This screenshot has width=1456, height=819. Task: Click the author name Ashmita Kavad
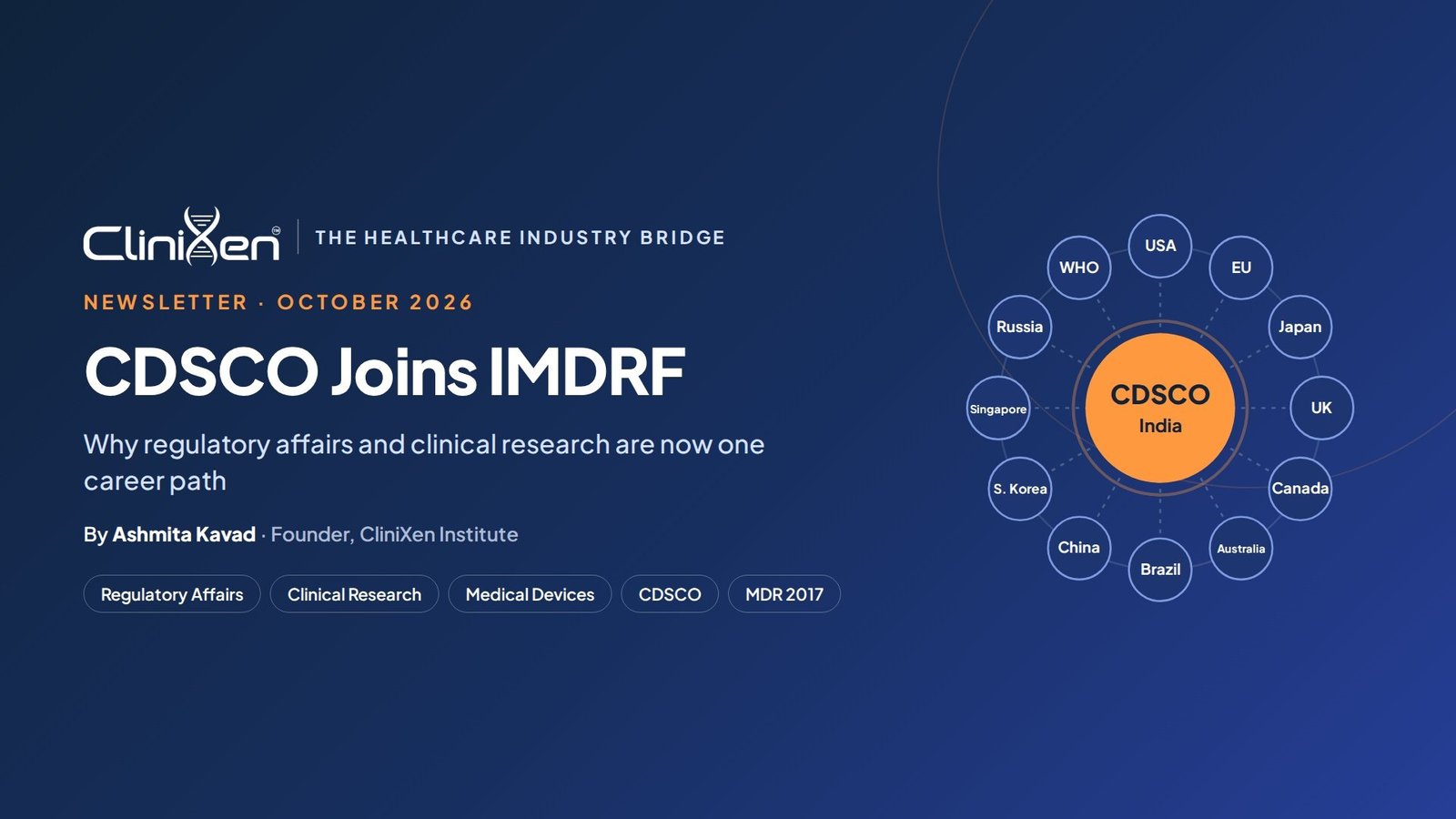coord(184,534)
